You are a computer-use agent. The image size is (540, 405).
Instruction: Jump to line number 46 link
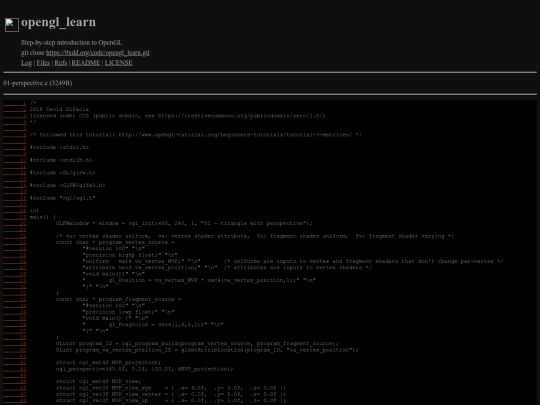(x=15, y=388)
